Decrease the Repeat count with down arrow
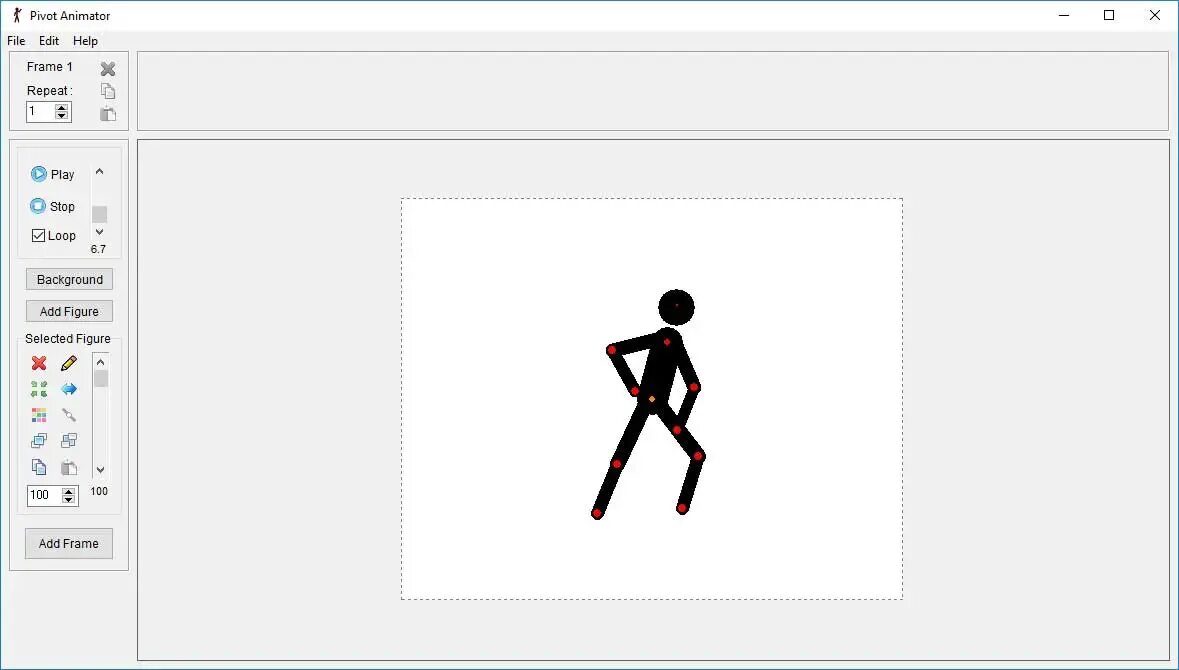 pos(62,116)
